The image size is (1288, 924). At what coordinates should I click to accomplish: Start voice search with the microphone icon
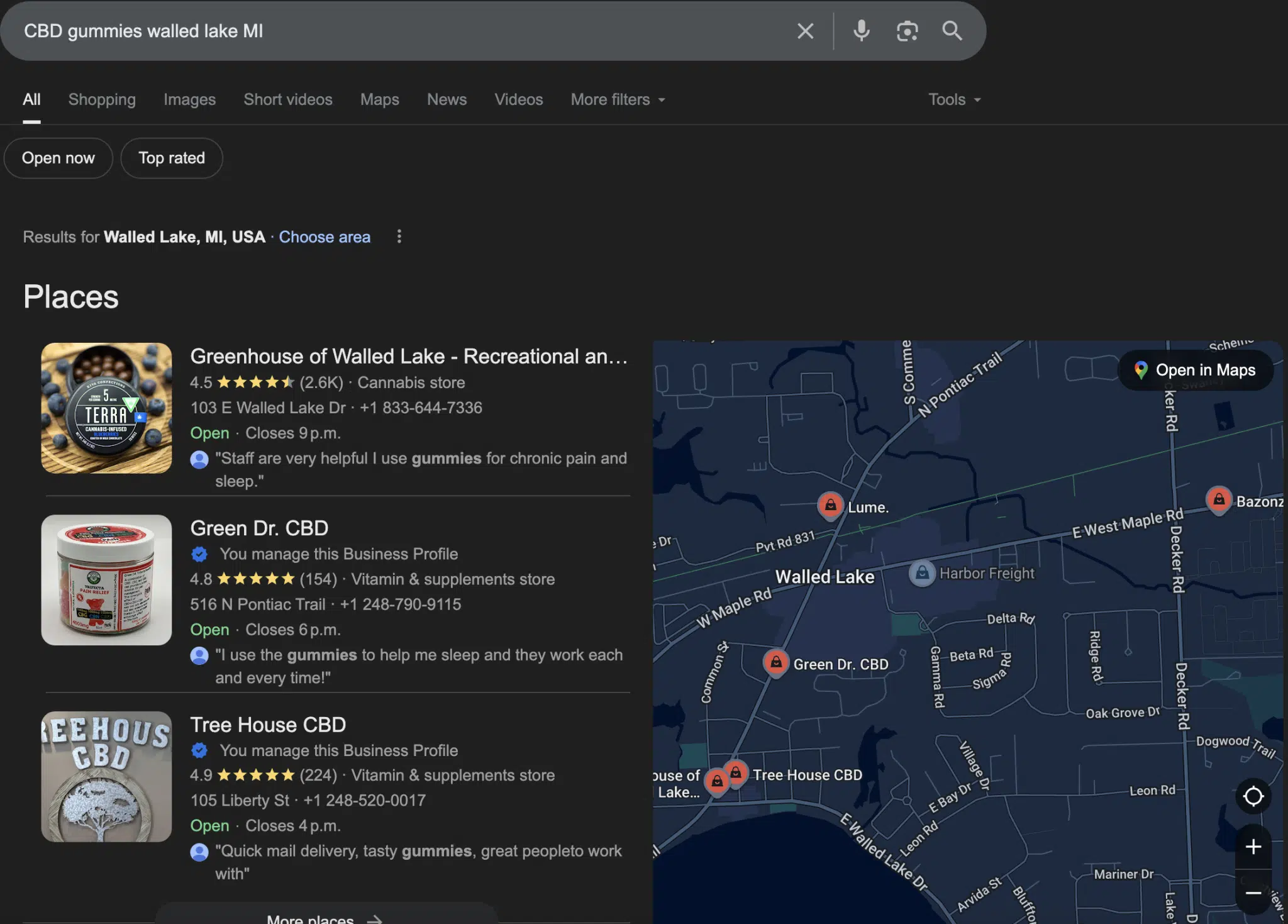(x=861, y=31)
